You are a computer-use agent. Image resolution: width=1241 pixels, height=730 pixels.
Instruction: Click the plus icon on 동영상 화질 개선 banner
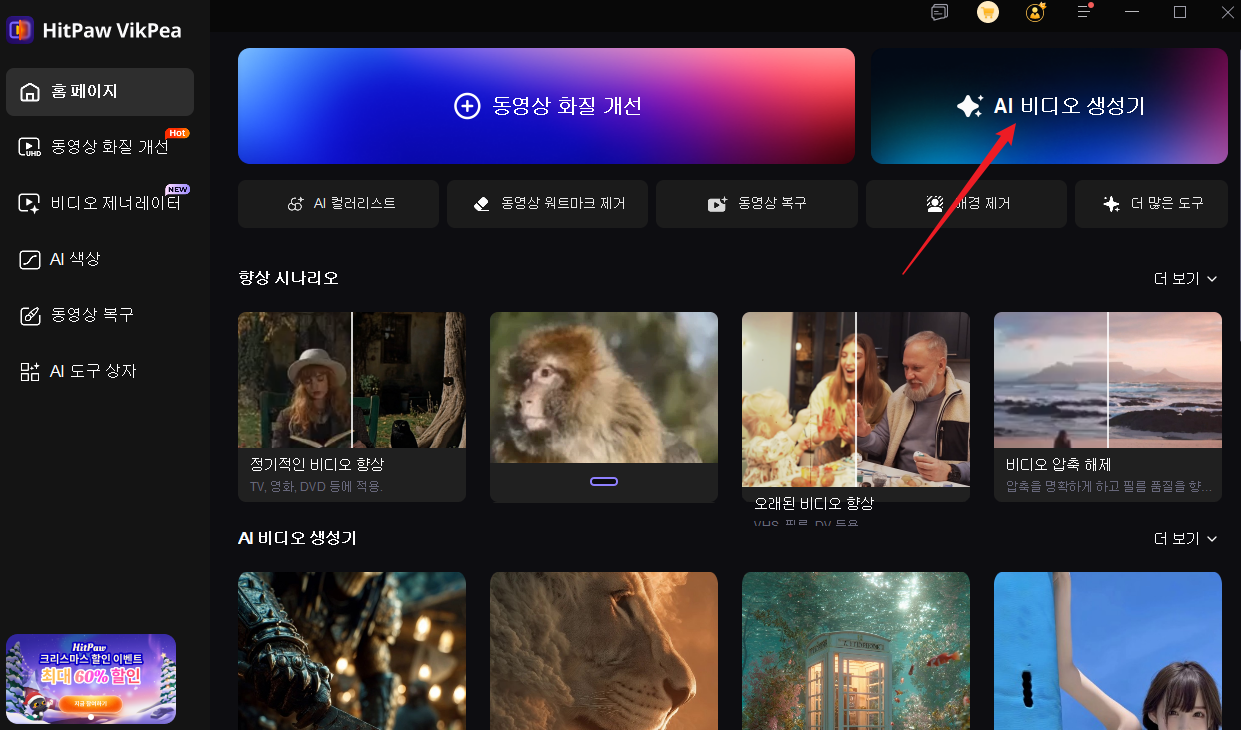click(467, 106)
